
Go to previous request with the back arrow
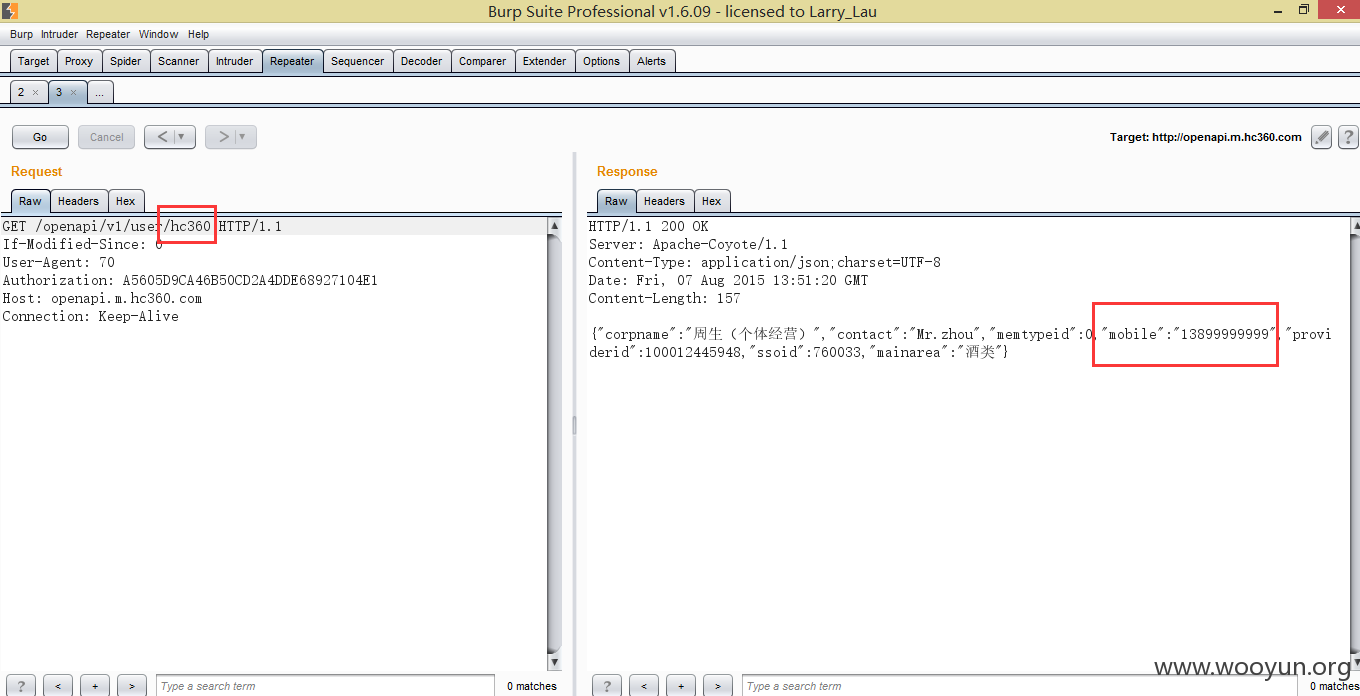(x=162, y=137)
